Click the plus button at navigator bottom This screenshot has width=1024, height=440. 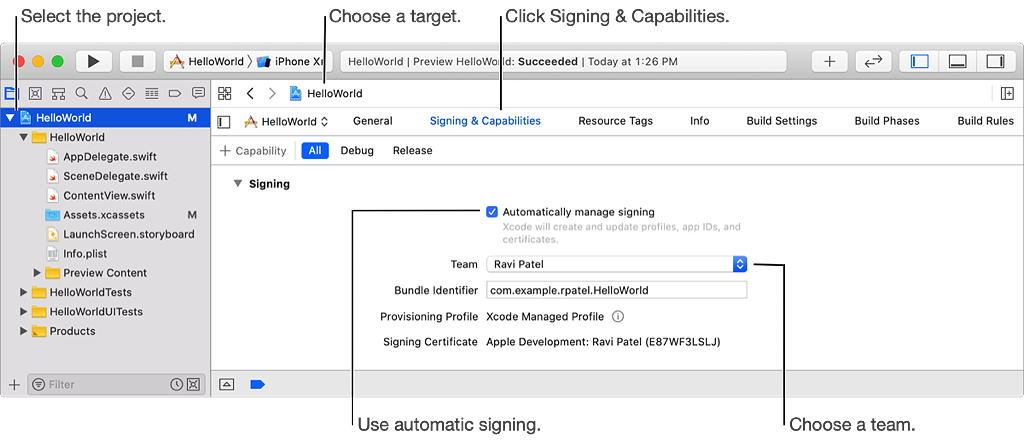[x=14, y=385]
